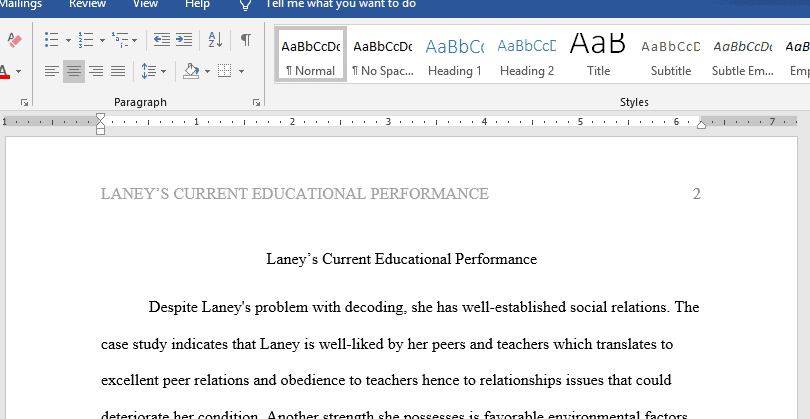Apply numbered list formatting
This screenshot has height=419, width=810.
coord(86,40)
